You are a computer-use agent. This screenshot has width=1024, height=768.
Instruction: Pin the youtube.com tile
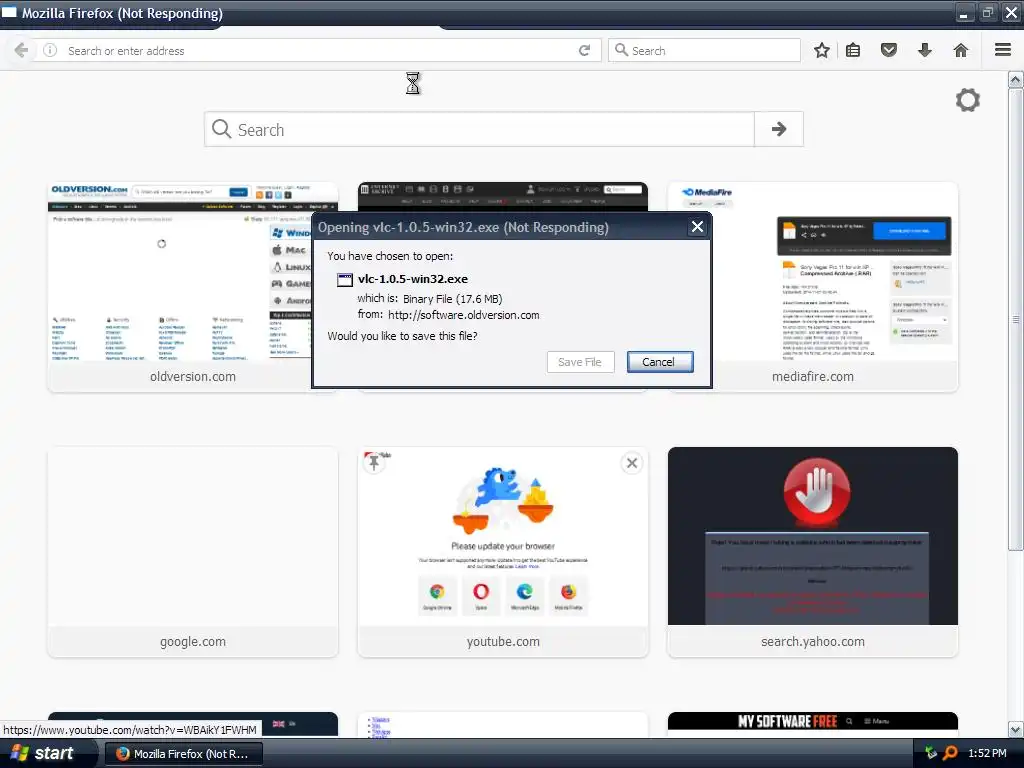(x=374, y=463)
